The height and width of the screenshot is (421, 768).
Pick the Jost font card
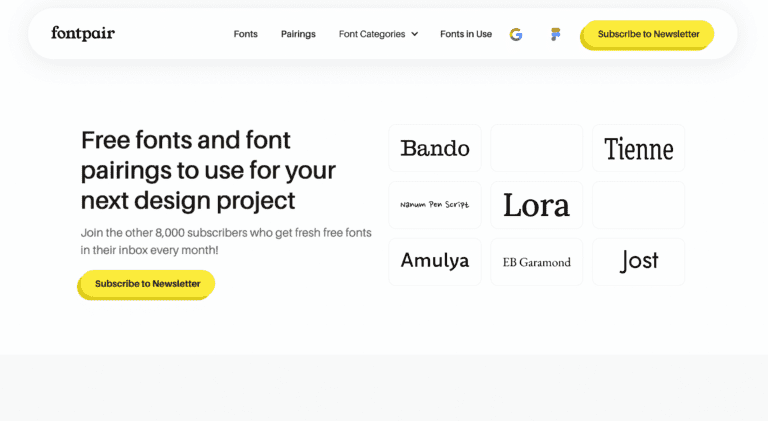638,261
